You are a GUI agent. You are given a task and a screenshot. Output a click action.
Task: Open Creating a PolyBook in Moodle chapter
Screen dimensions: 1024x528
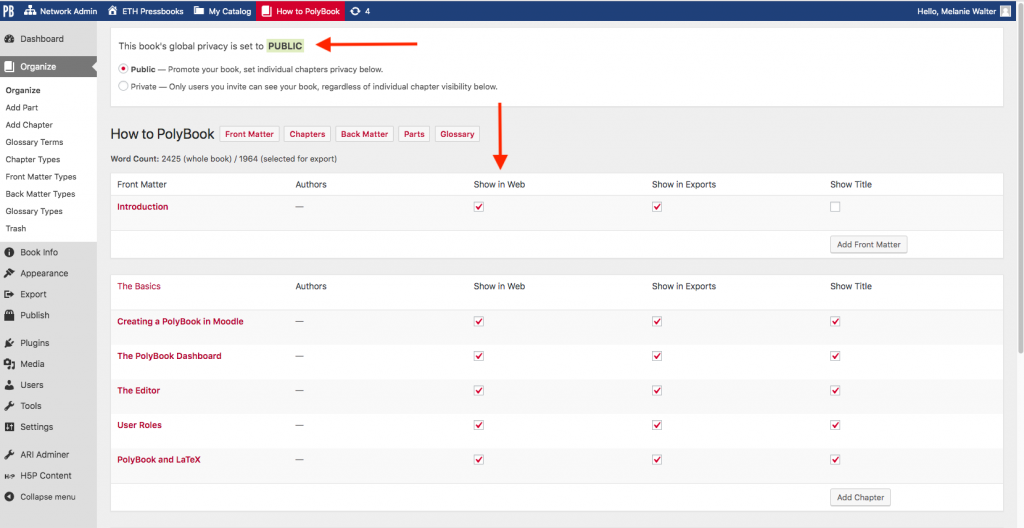pyautogui.click(x=180, y=322)
